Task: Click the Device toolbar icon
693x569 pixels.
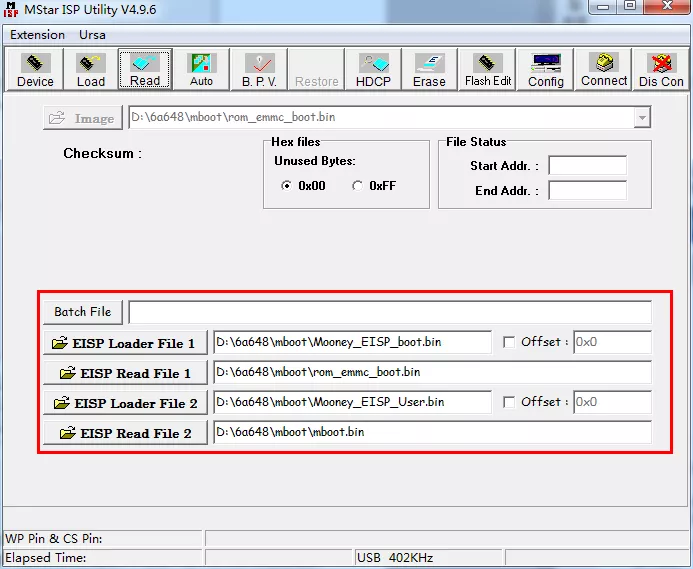Action: tap(35, 70)
